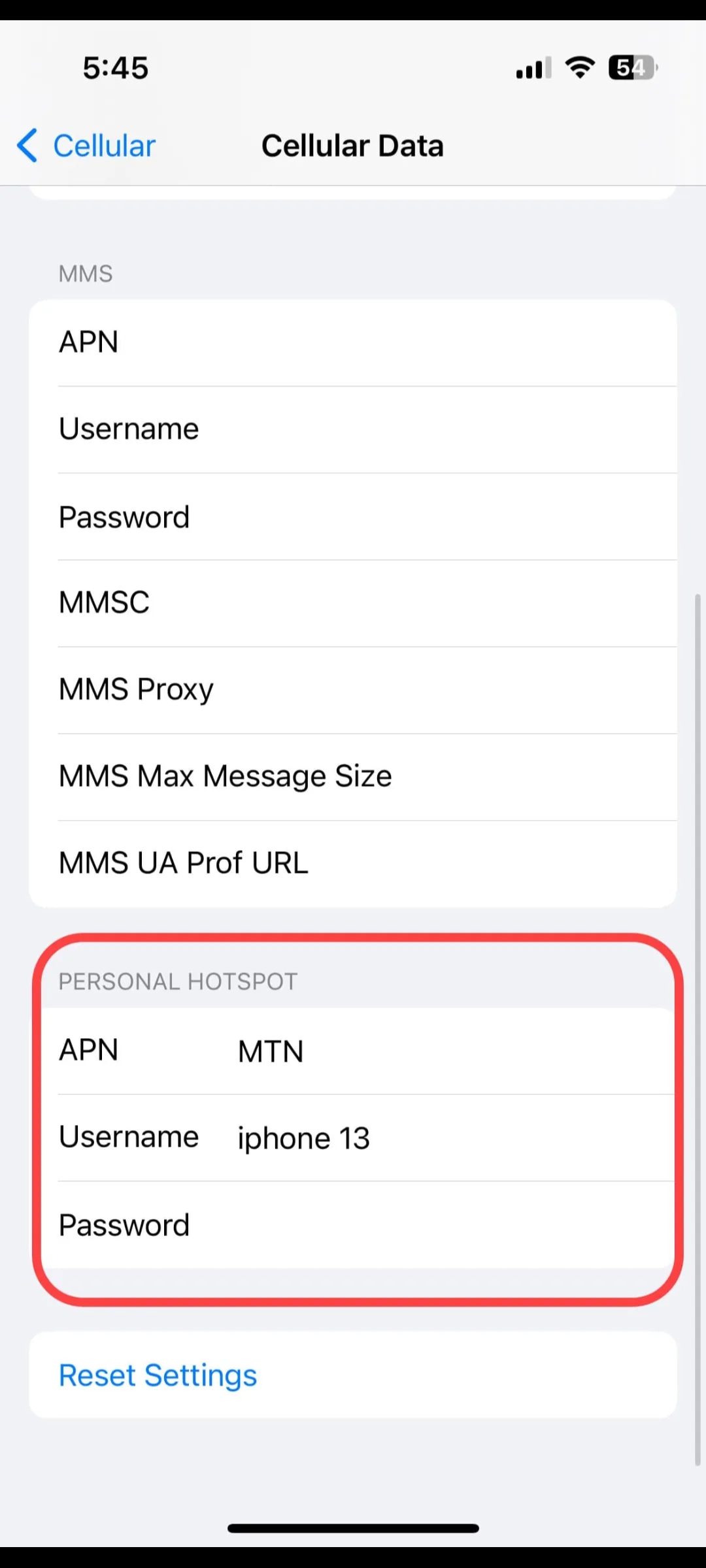Tap the home indicator bar
Image resolution: width=706 pixels, height=1568 pixels.
[353, 1528]
